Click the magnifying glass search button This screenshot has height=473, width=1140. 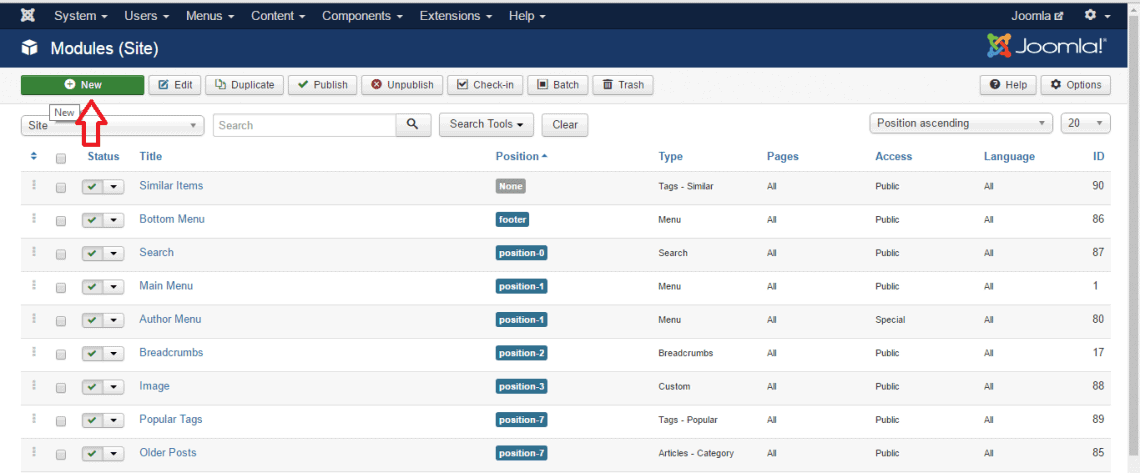[x=412, y=125]
